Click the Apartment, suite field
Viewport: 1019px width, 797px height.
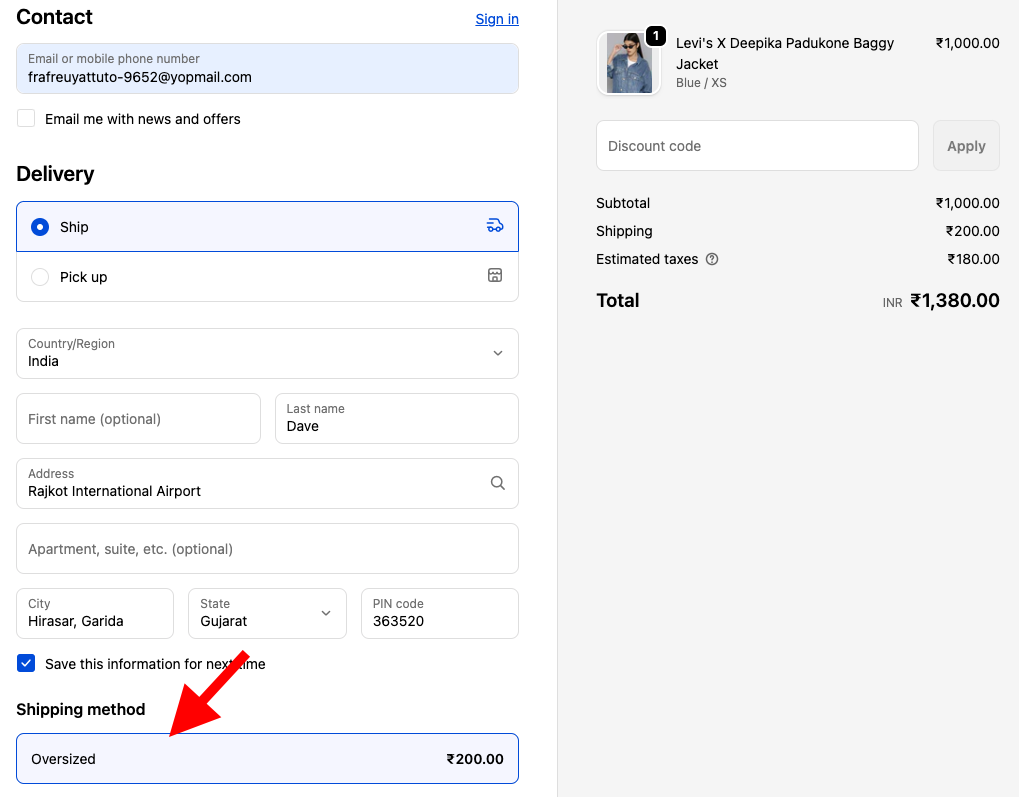(x=267, y=549)
